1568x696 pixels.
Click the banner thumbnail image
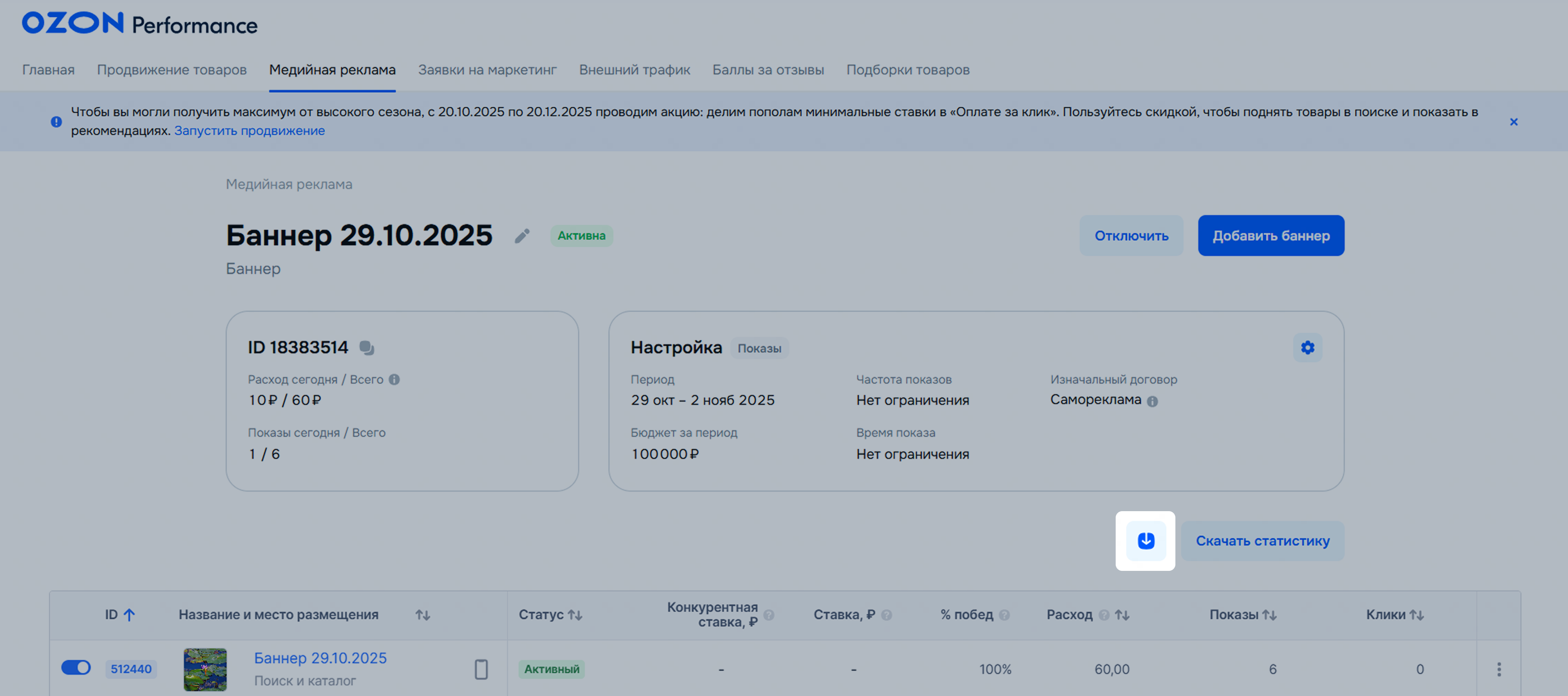(x=205, y=669)
